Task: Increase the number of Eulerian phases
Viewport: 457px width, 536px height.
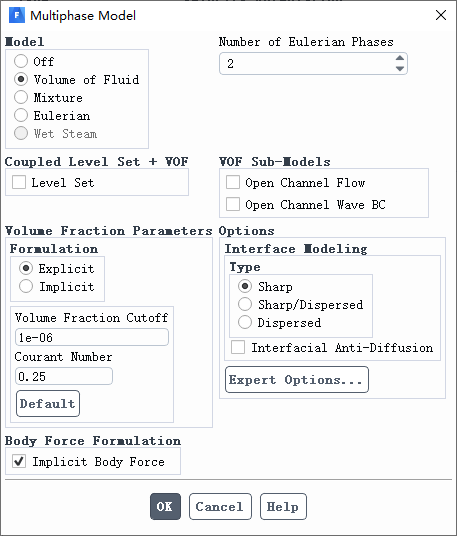Action: click(x=400, y=58)
